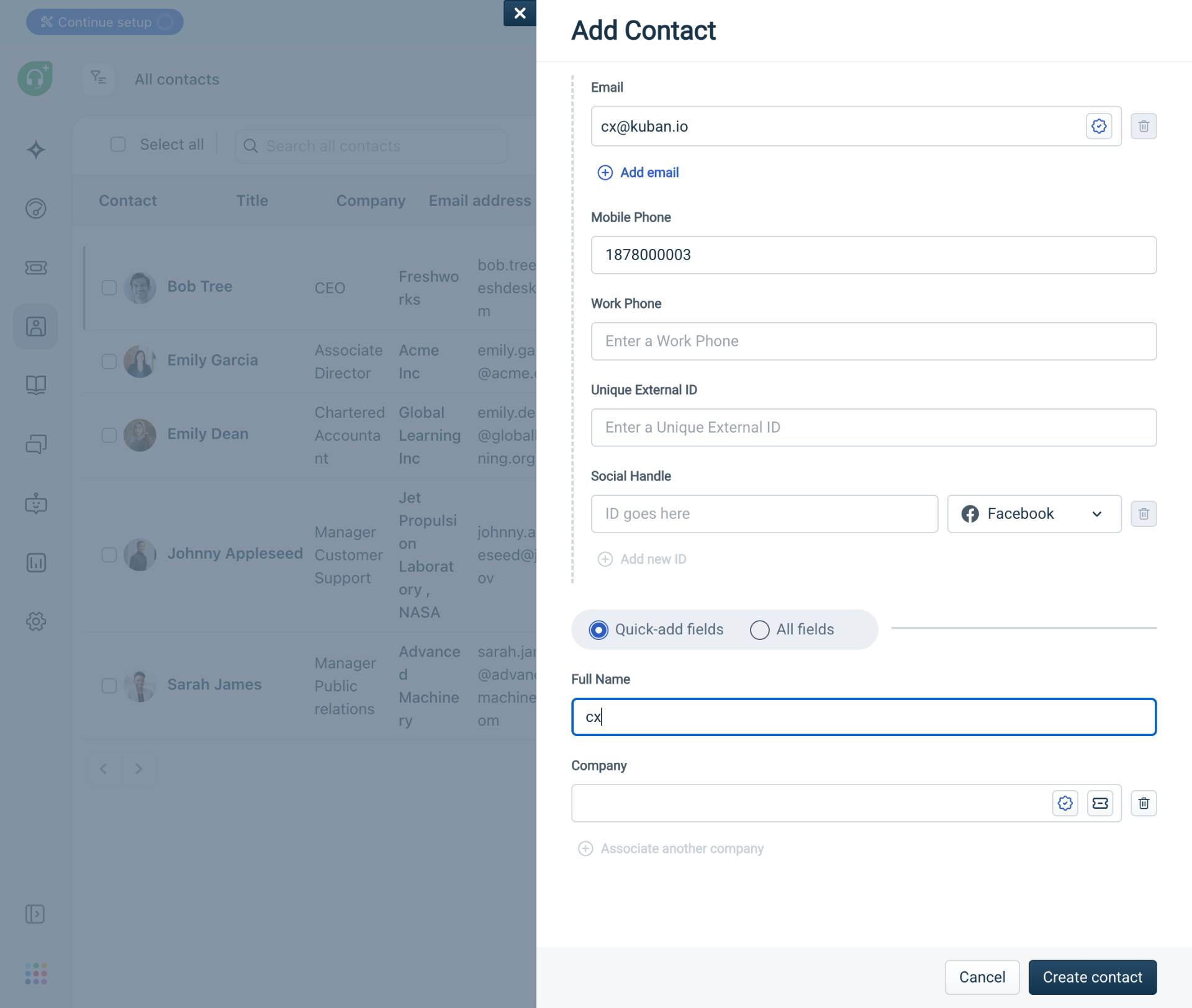Viewport: 1192px width, 1008px height.
Task: Click the Full Name input field
Action: tap(864, 717)
